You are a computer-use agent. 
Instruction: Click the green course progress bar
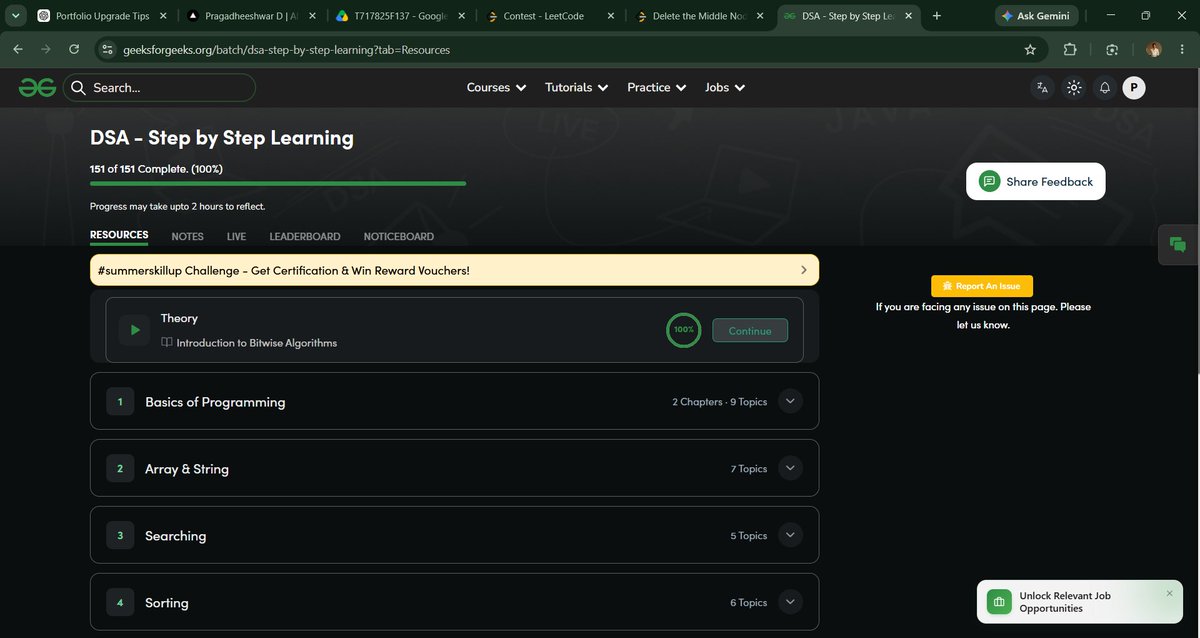tap(278, 184)
